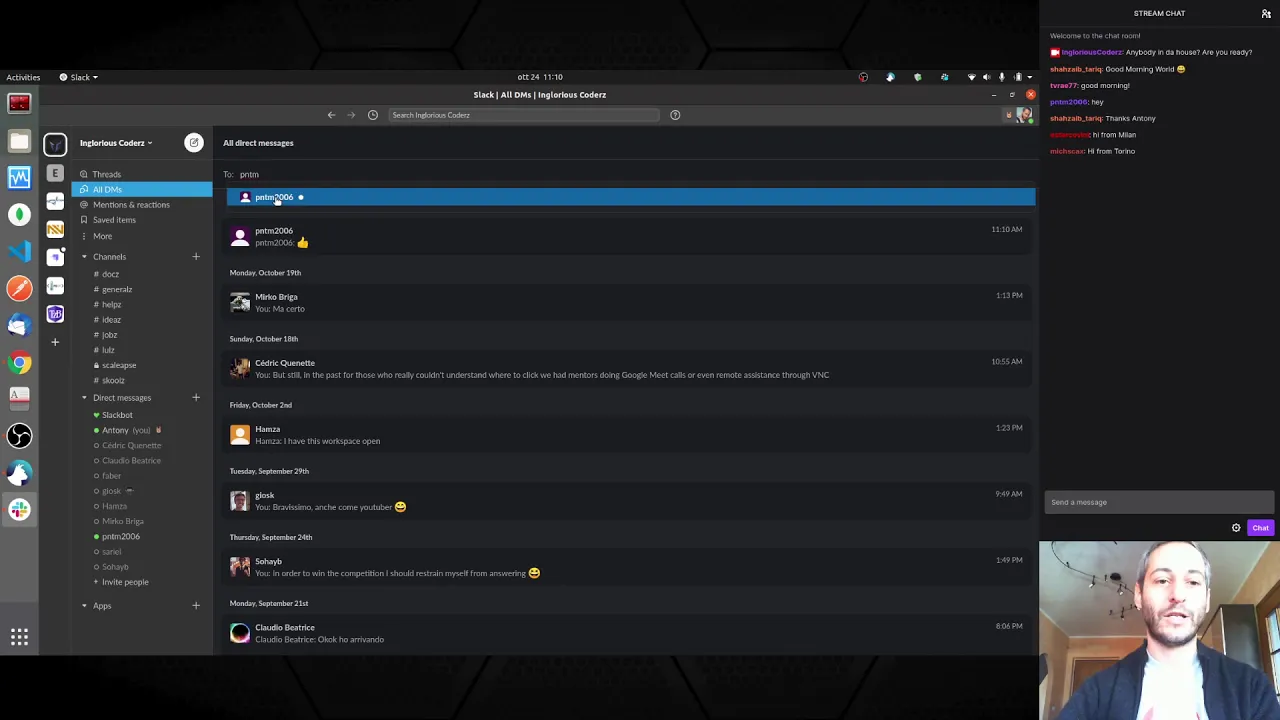The height and width of the screenshot is (720, 1280).
Task: Open the Mirko Briga conversation
Action: click(x=626, y=302)
